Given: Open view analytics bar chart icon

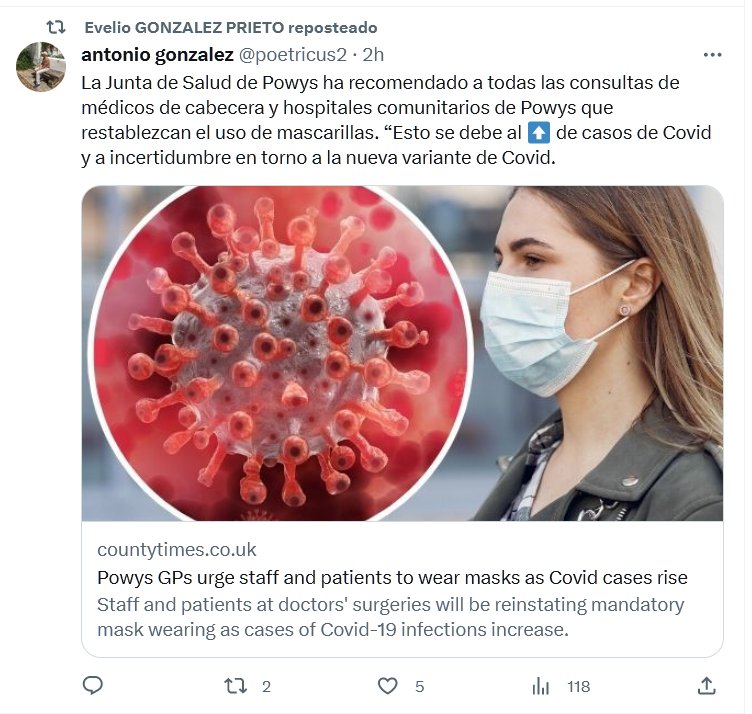Looking at the screenshot, I should [541, 686].
